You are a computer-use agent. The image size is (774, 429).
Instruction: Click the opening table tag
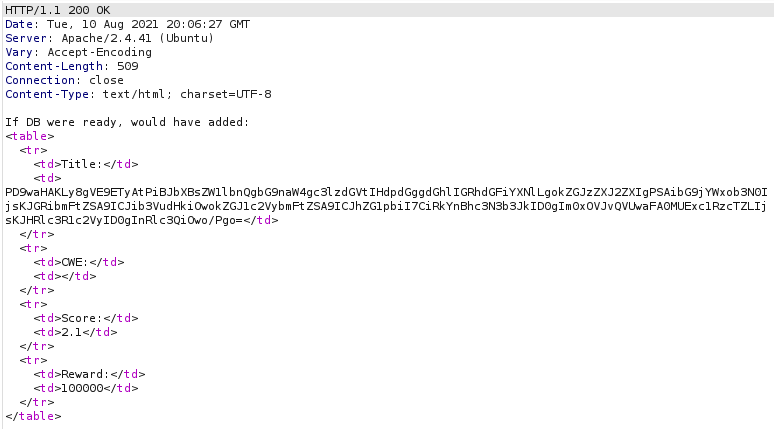[30, 136]
